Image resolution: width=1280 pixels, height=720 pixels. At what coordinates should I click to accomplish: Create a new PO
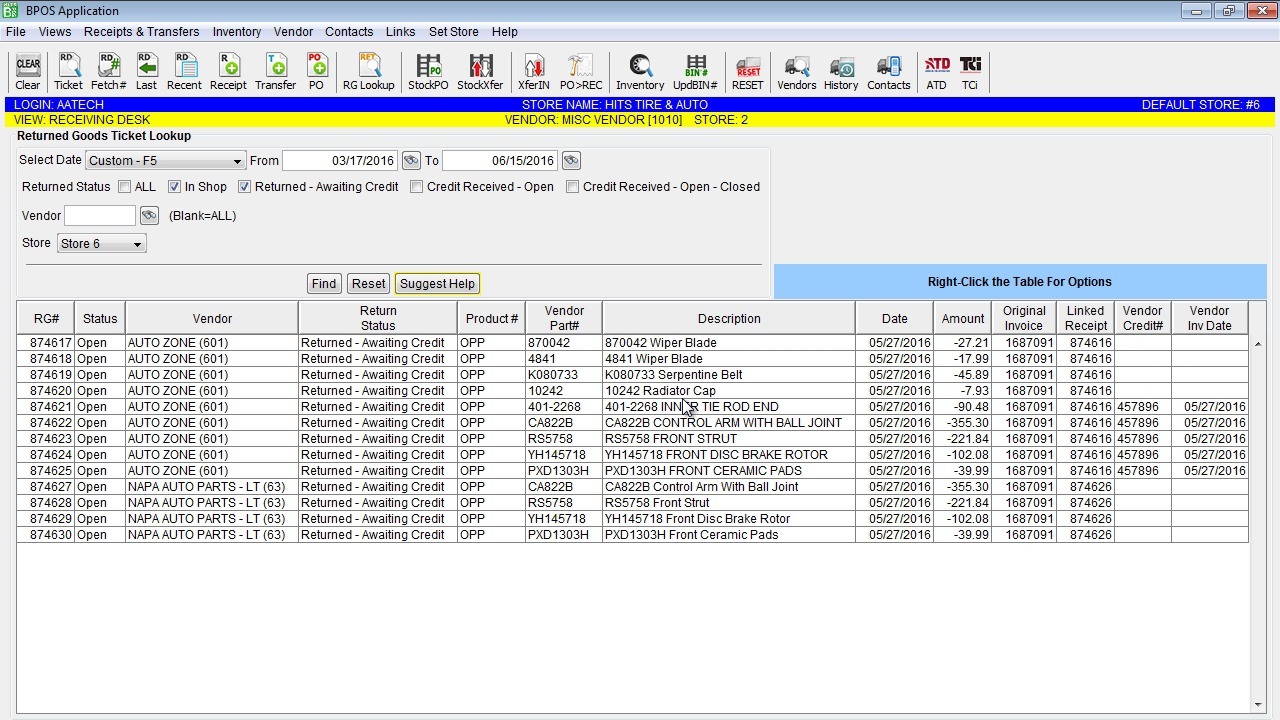tap(316, 72)
